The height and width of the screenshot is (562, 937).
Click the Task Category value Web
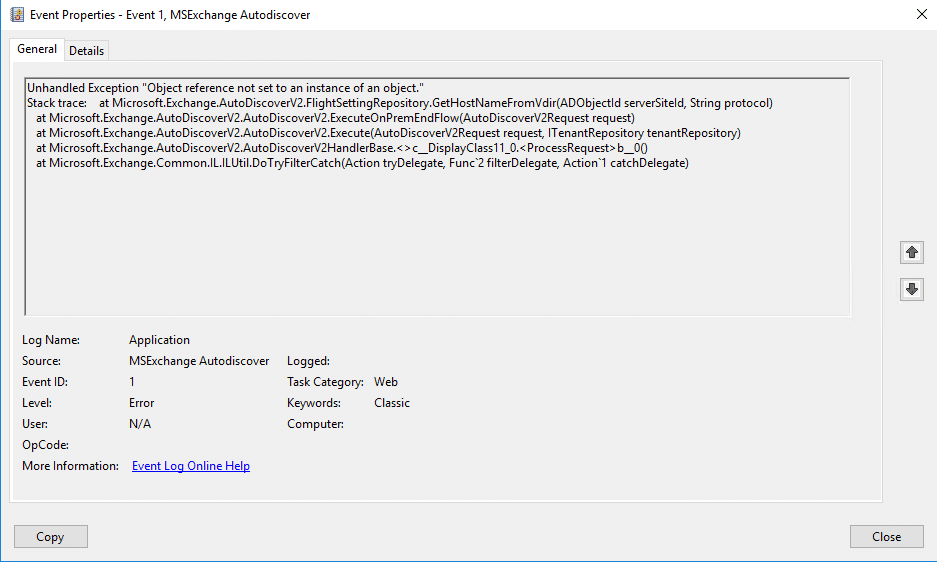[x=385, y=381]
